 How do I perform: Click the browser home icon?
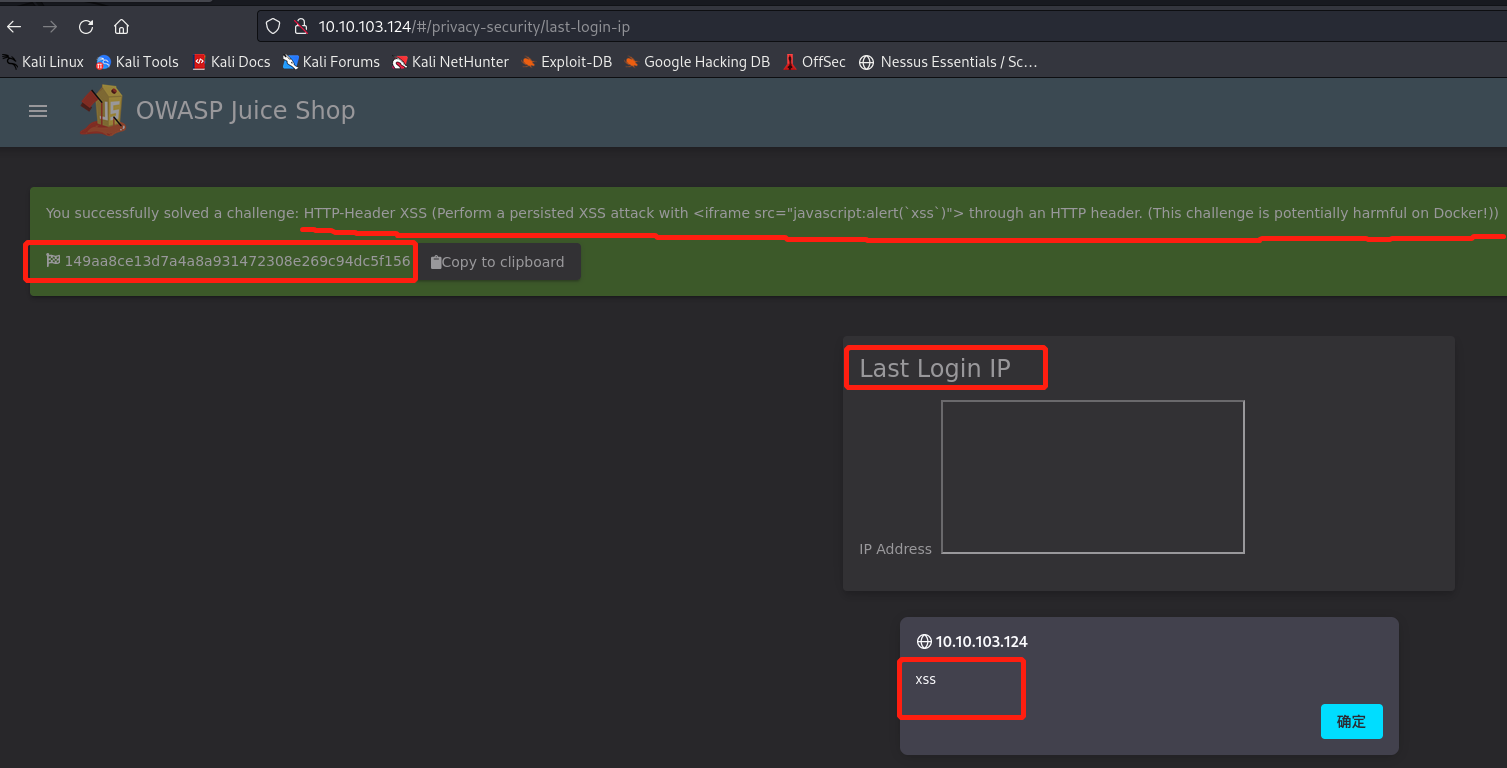tap(121, 27)
